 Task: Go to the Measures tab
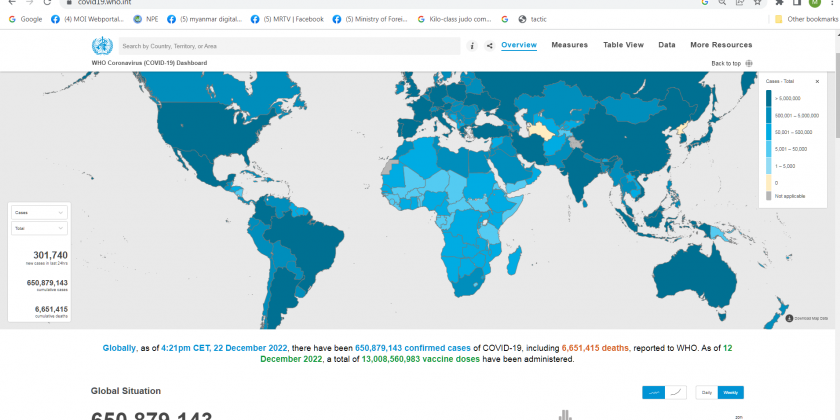[569, 45]
